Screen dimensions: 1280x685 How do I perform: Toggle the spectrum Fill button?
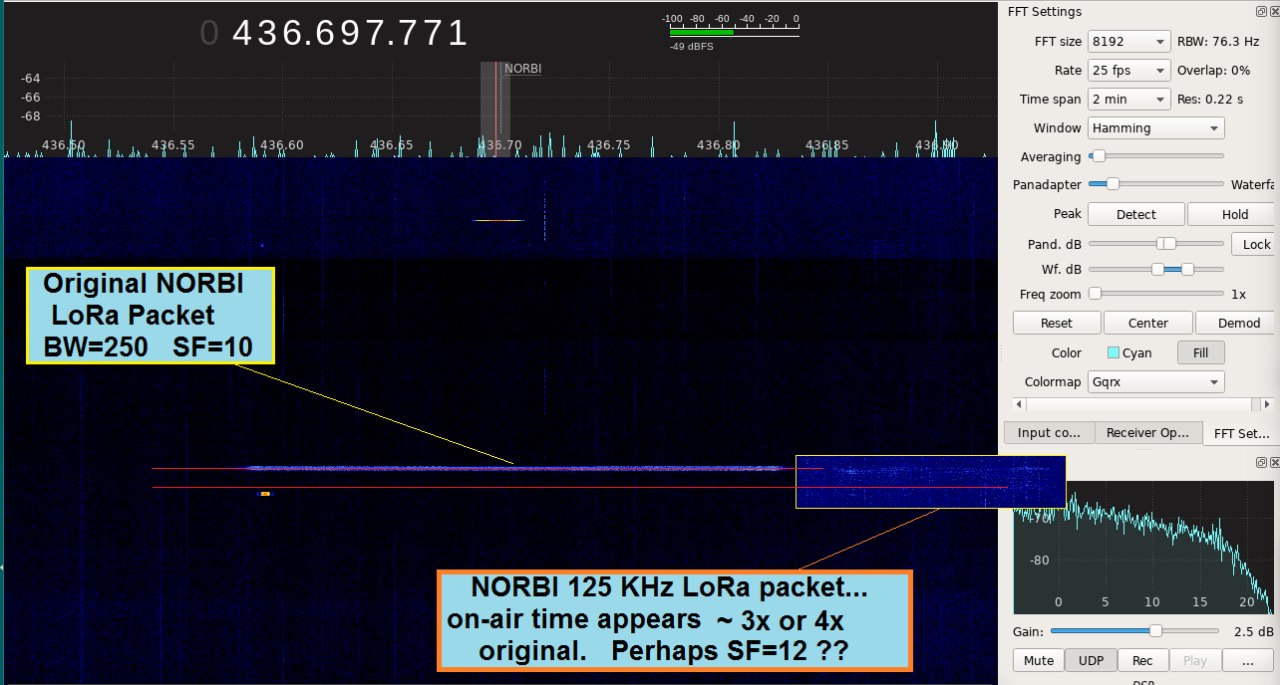coord(1200,353)
